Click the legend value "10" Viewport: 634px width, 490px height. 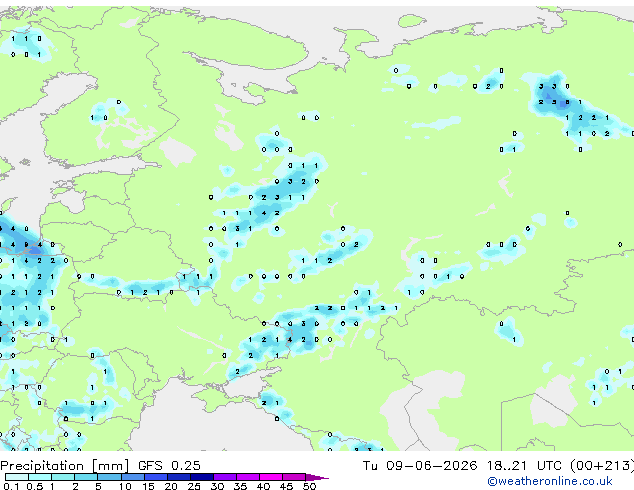125,486
